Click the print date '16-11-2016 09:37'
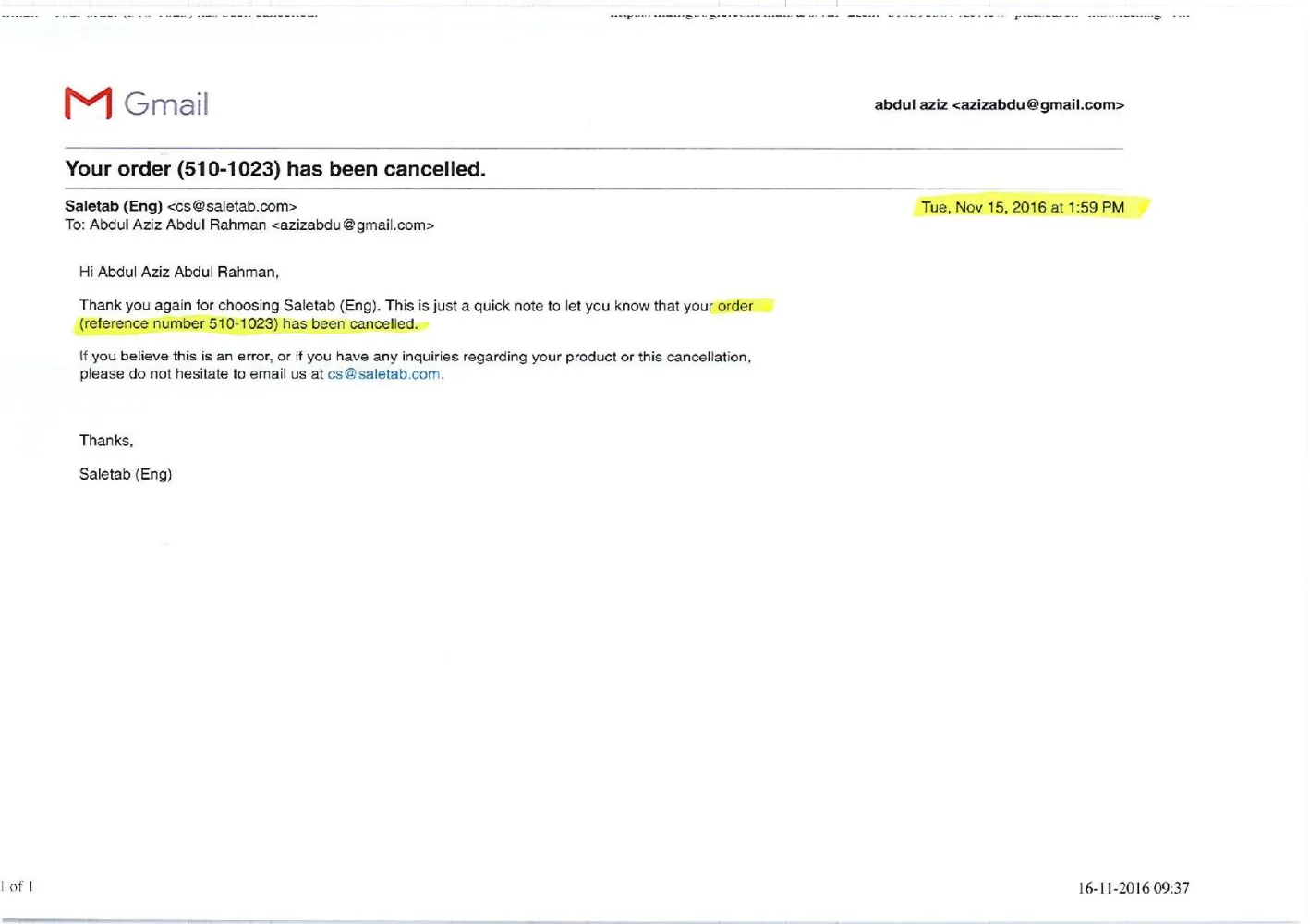The image size is (1310, 924). (x=1134, y=888)
